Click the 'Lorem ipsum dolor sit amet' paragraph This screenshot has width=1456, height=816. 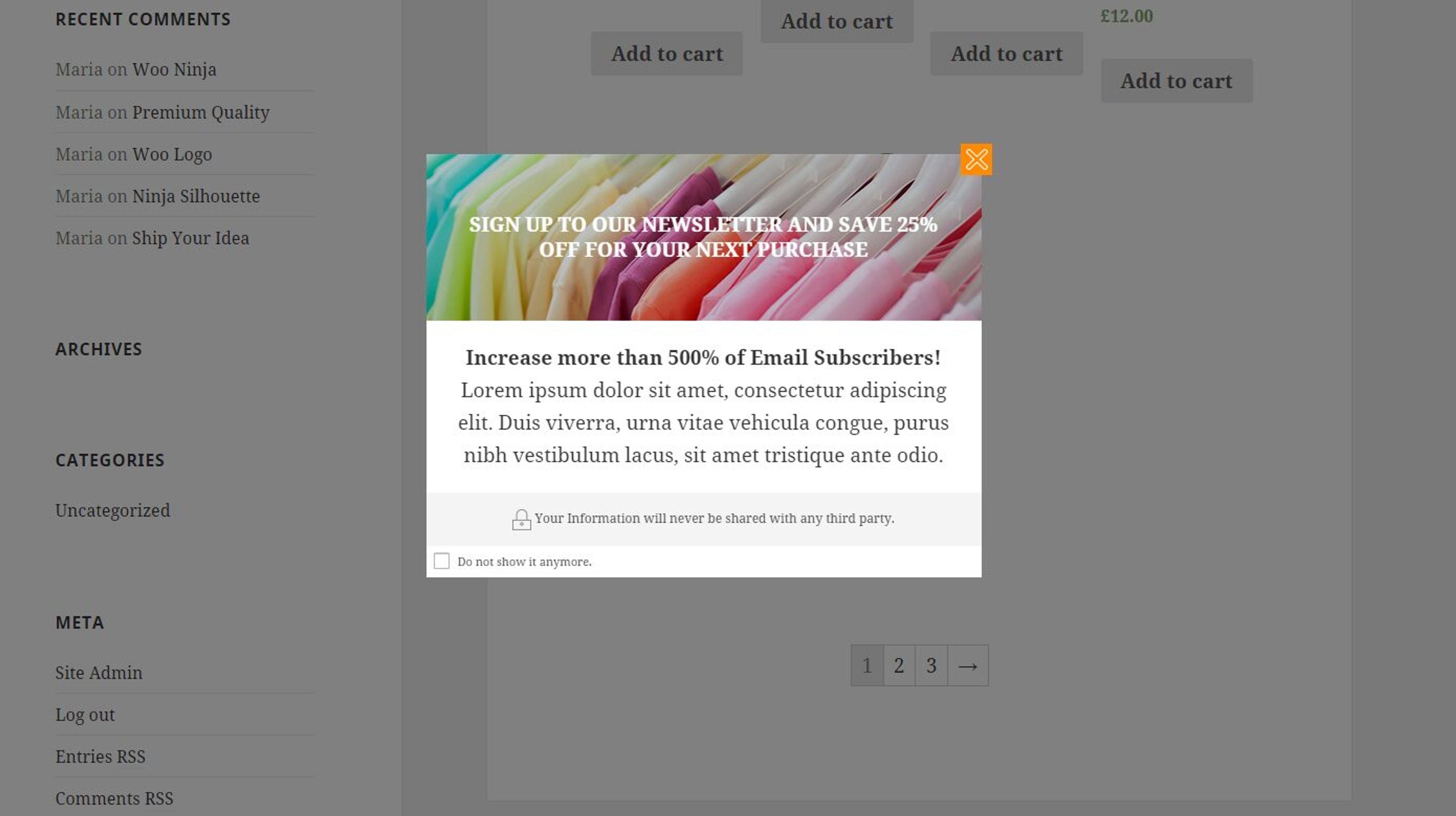pos(703,423)
